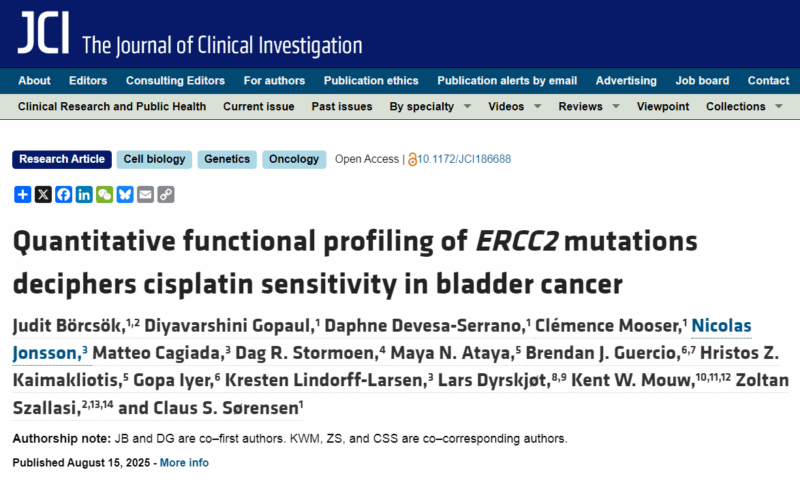Click the More info link
Screen dimensions: 800x489
click(x=184, y=462)
